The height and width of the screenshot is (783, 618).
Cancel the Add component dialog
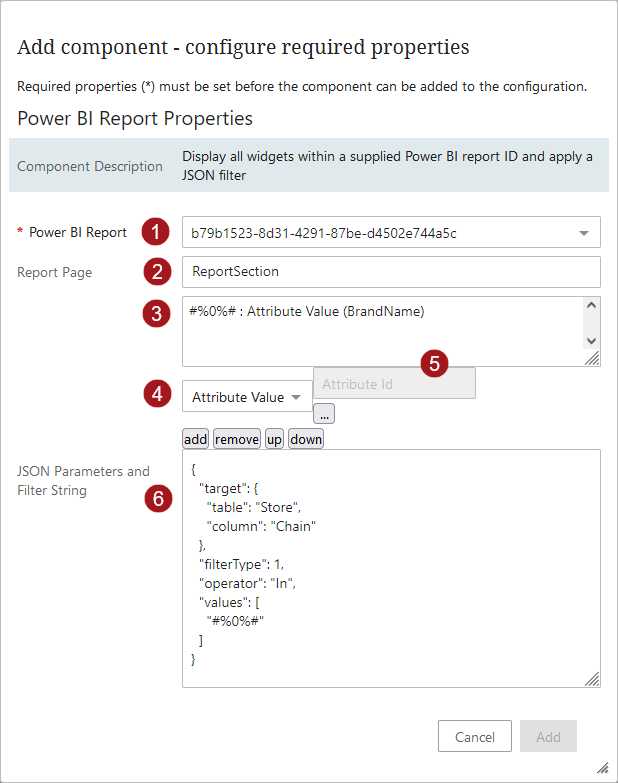[x=474, y=737]
